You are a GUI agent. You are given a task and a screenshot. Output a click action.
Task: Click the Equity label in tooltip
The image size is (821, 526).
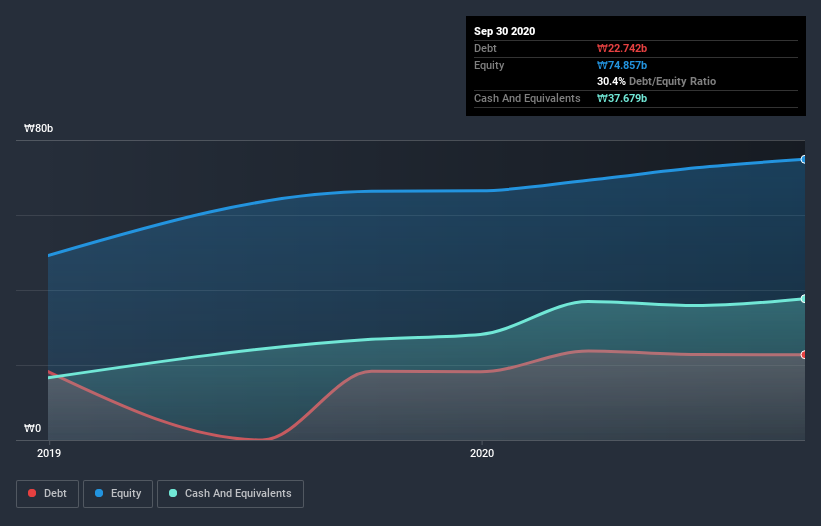(x=489, y=65)
